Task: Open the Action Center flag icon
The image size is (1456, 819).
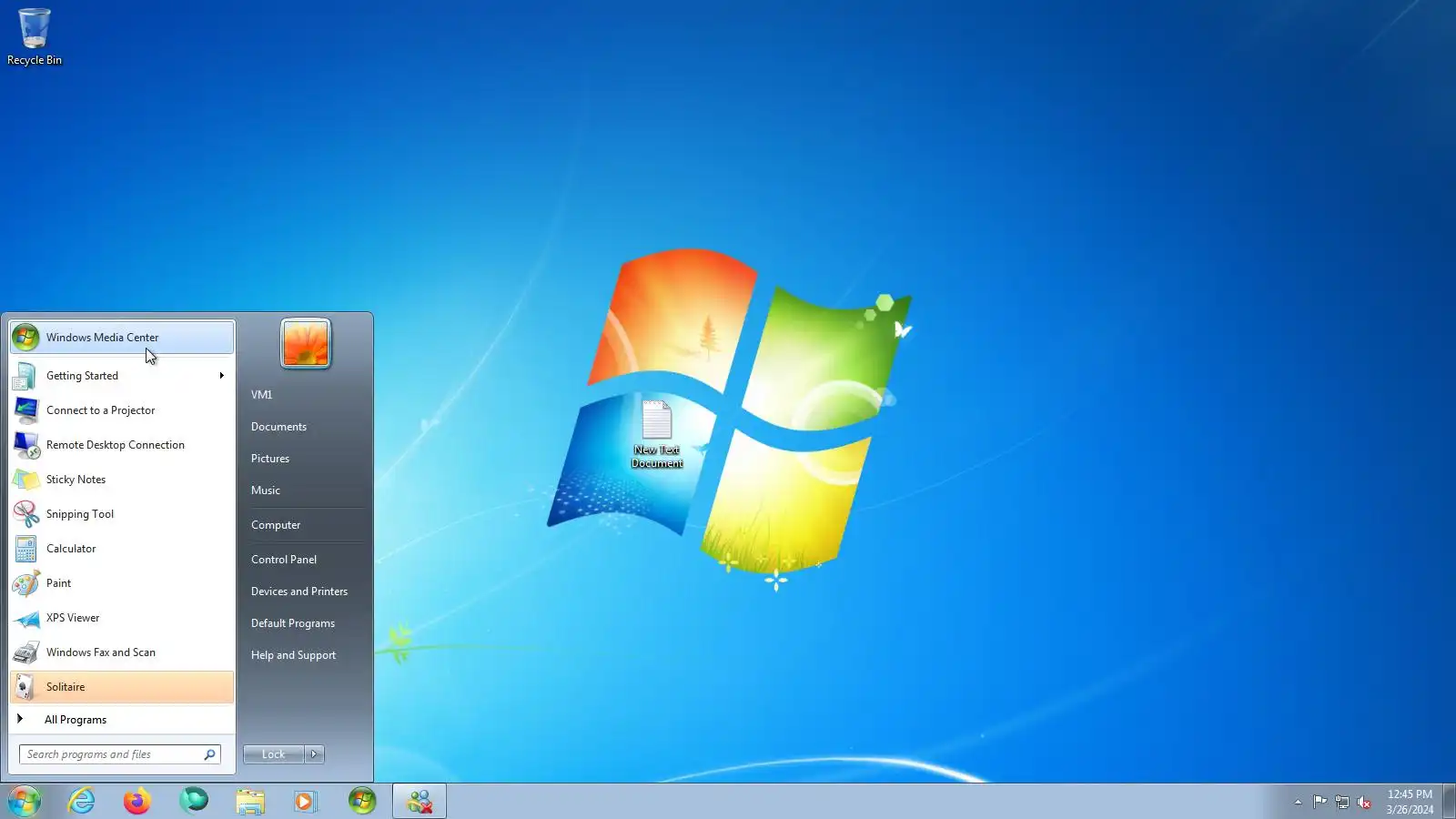Action: (1319, 802)
